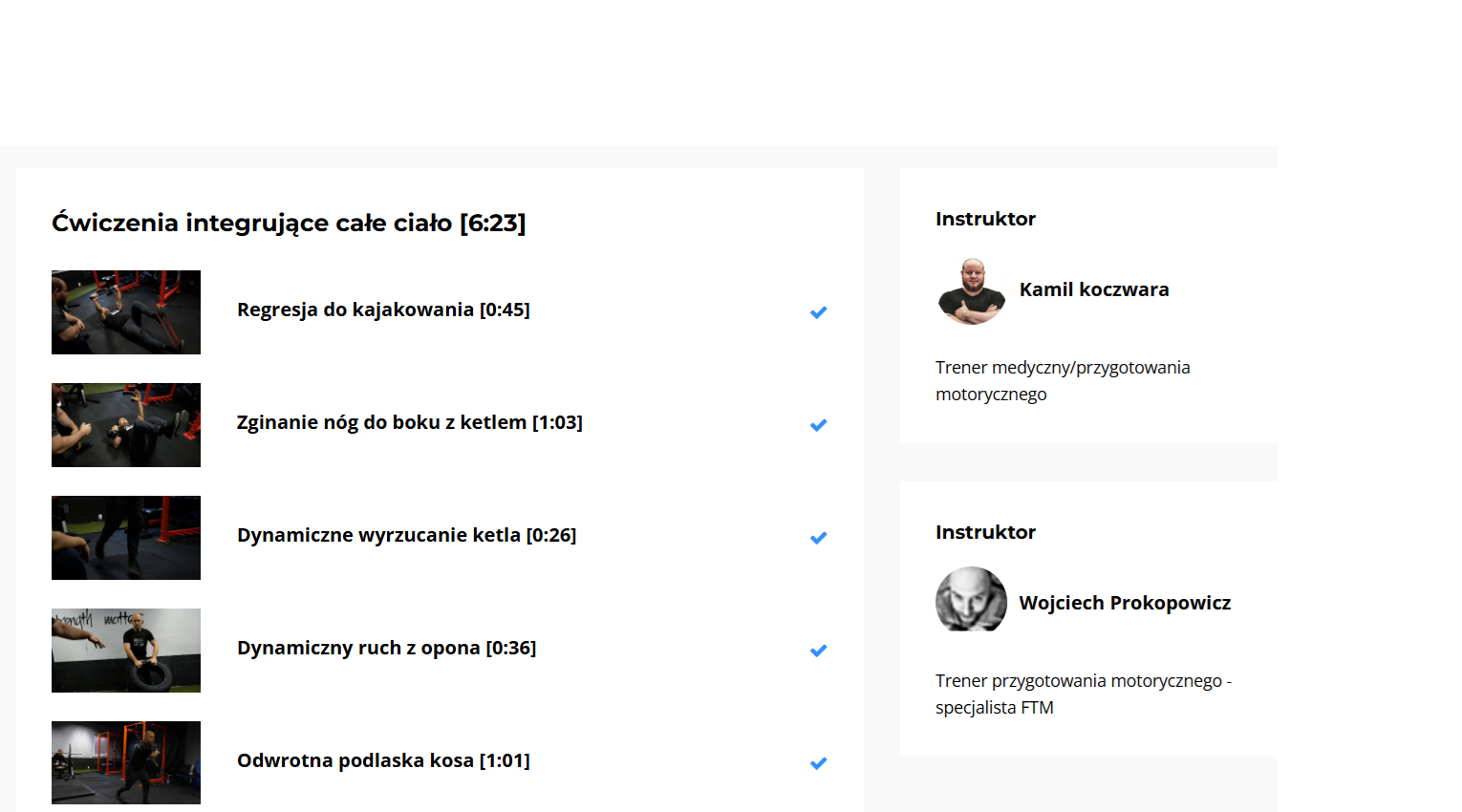The width and height of the screenshot is (1462, 812).
Task: Select lesson Dynamiczny ruch z opona [0:36]
Action: point(386,648)
